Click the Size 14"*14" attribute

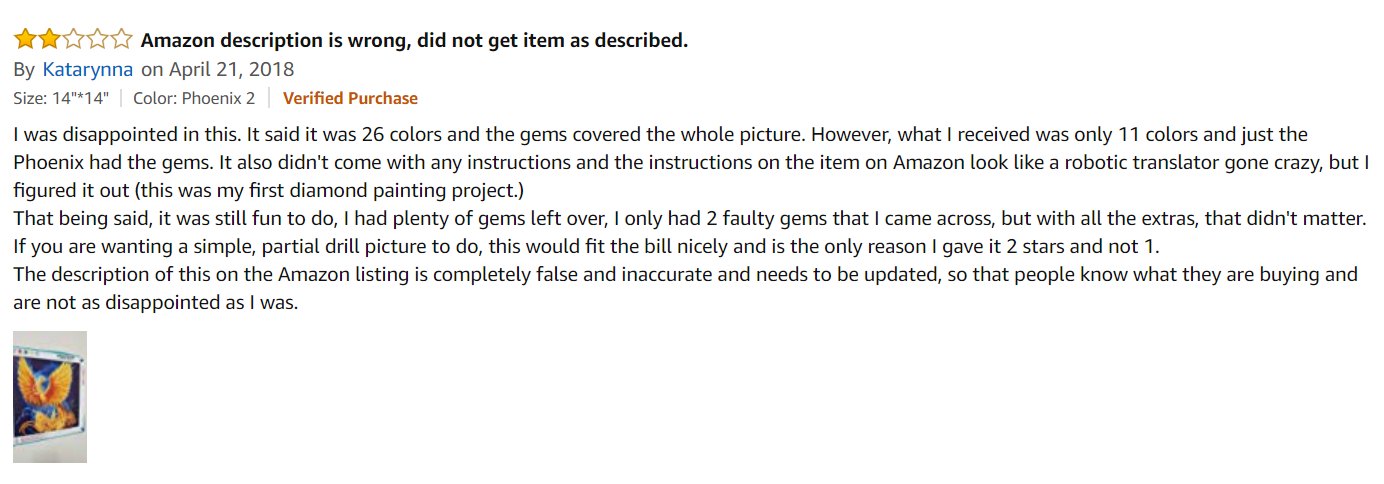(61, 98)
